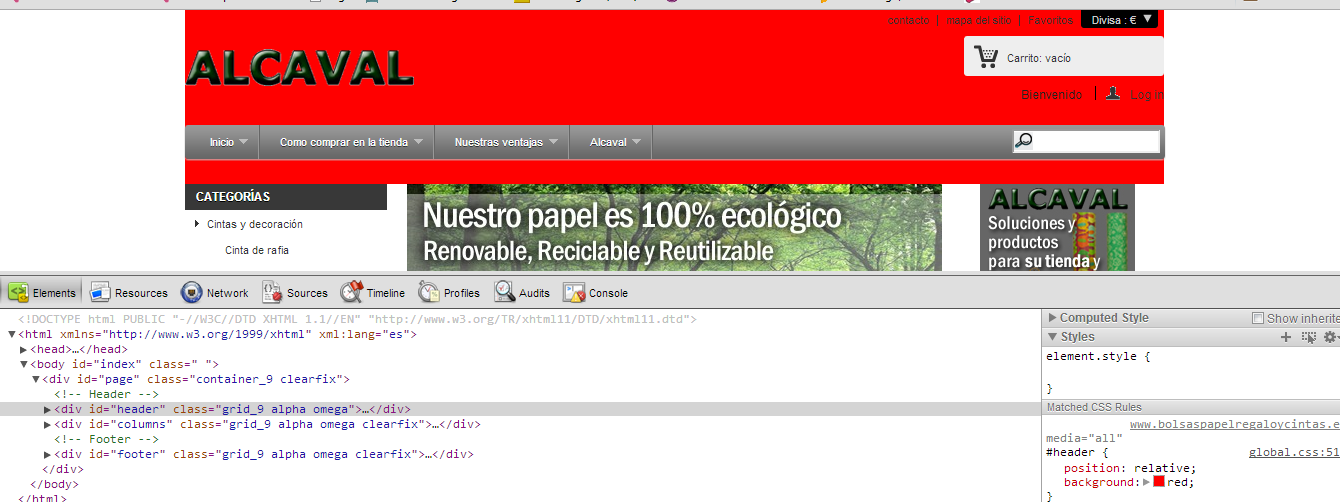Screen dimensions: 1340x502
Task: Click the Log in link
Action: tap(1147, 95)
